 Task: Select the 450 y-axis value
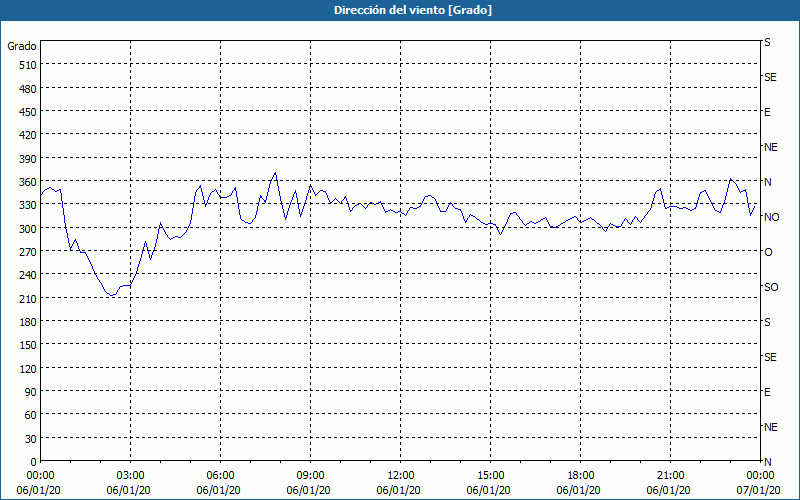click(28, 112)
